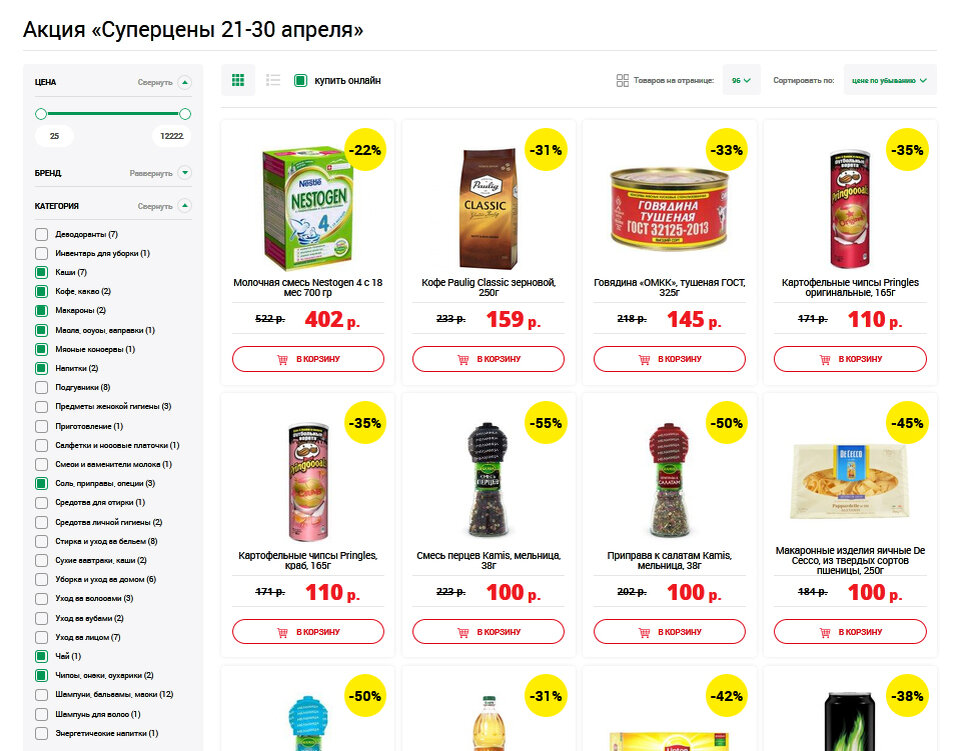The image size is (960, 751).
Task: Click the -45% discount badge on De Cecco pasta
Action: [907, 423]
